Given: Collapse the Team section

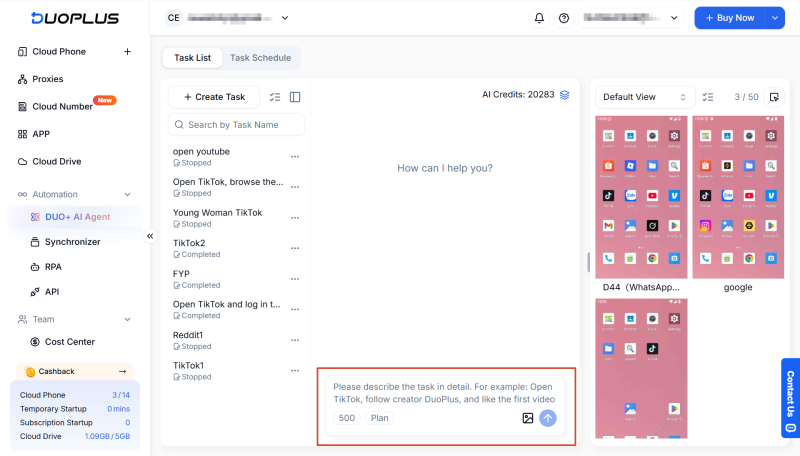Looking at the screenshot, I should (x=128, y=319).
